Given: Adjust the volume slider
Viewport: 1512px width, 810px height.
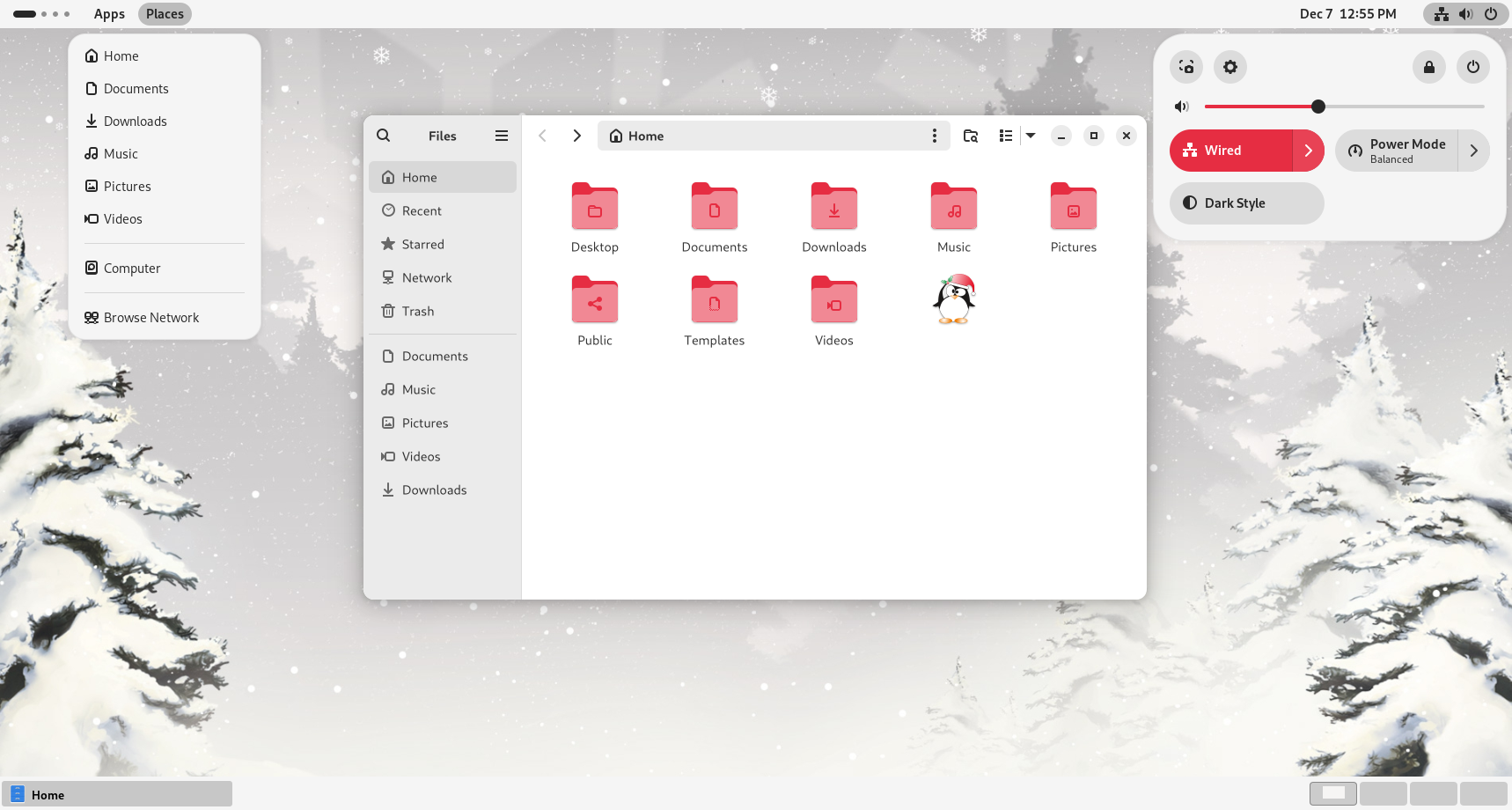Looking at the screenshot, I should pos(1344,107).
